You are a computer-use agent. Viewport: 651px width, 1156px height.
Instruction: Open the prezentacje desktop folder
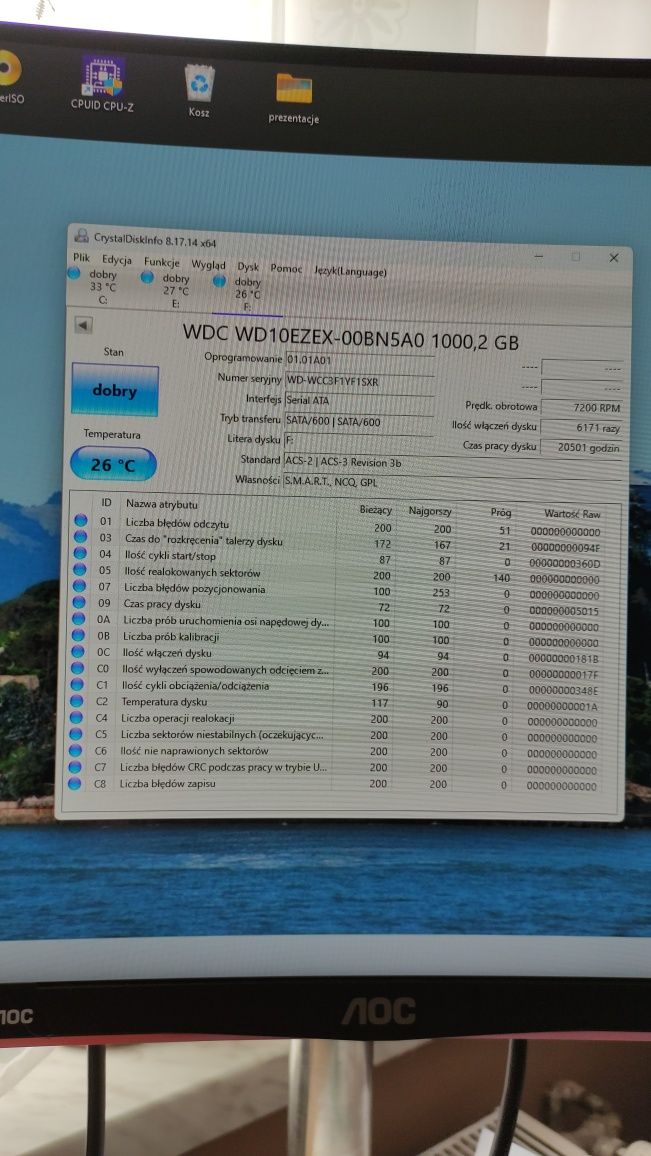tap(293, 98)
